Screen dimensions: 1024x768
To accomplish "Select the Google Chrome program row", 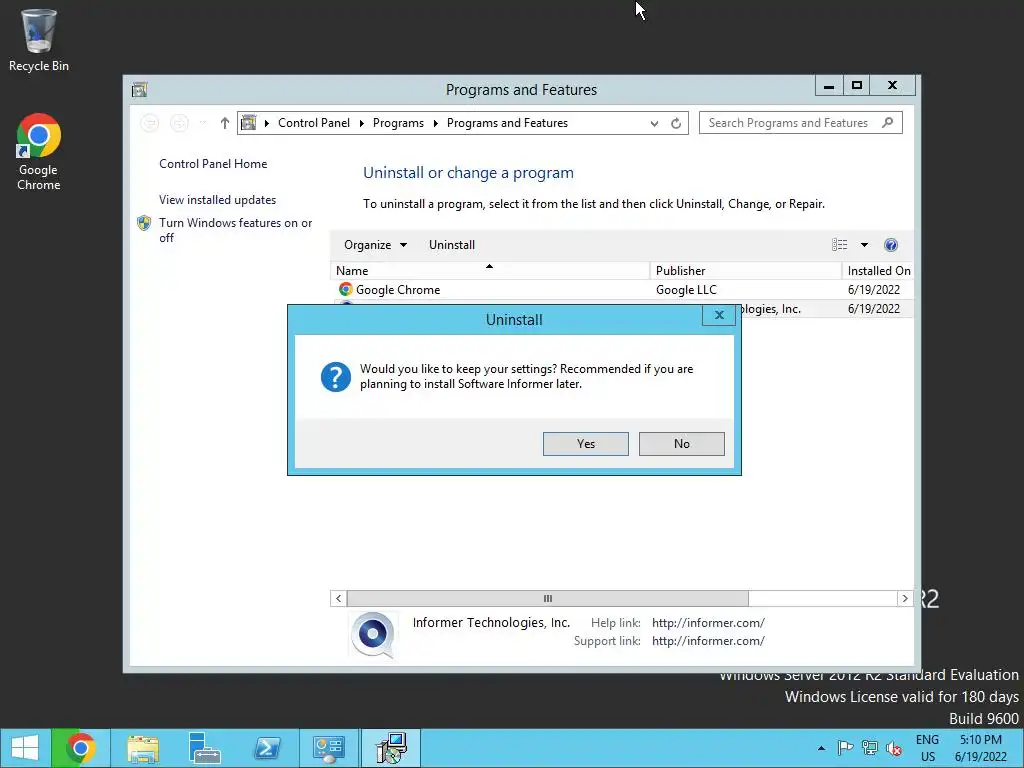I will 622,289.
